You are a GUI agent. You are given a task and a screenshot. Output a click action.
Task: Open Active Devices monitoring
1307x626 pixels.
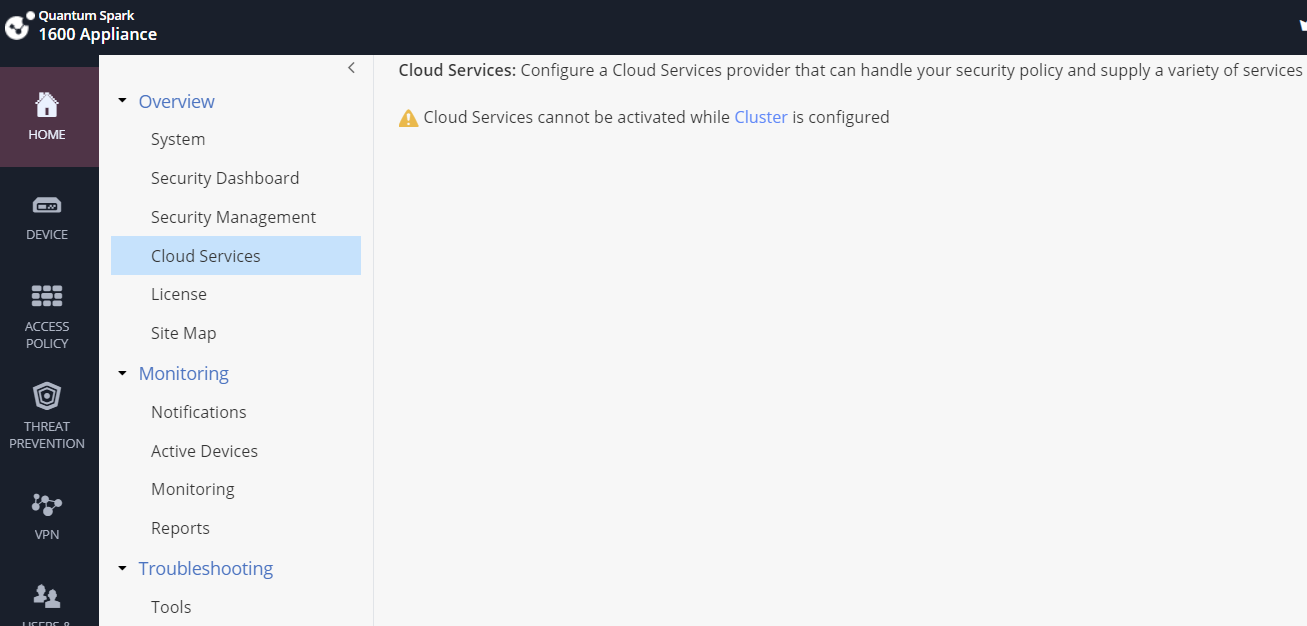coord(204,450)
